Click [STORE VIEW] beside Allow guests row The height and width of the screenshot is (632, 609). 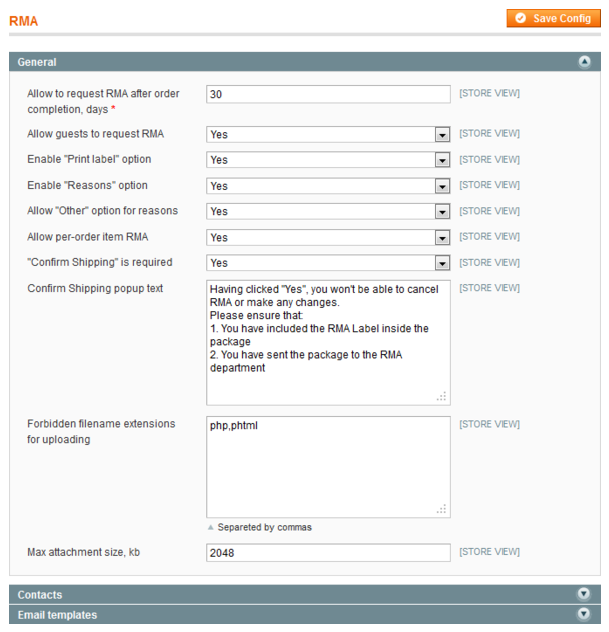tap(489, 133)
